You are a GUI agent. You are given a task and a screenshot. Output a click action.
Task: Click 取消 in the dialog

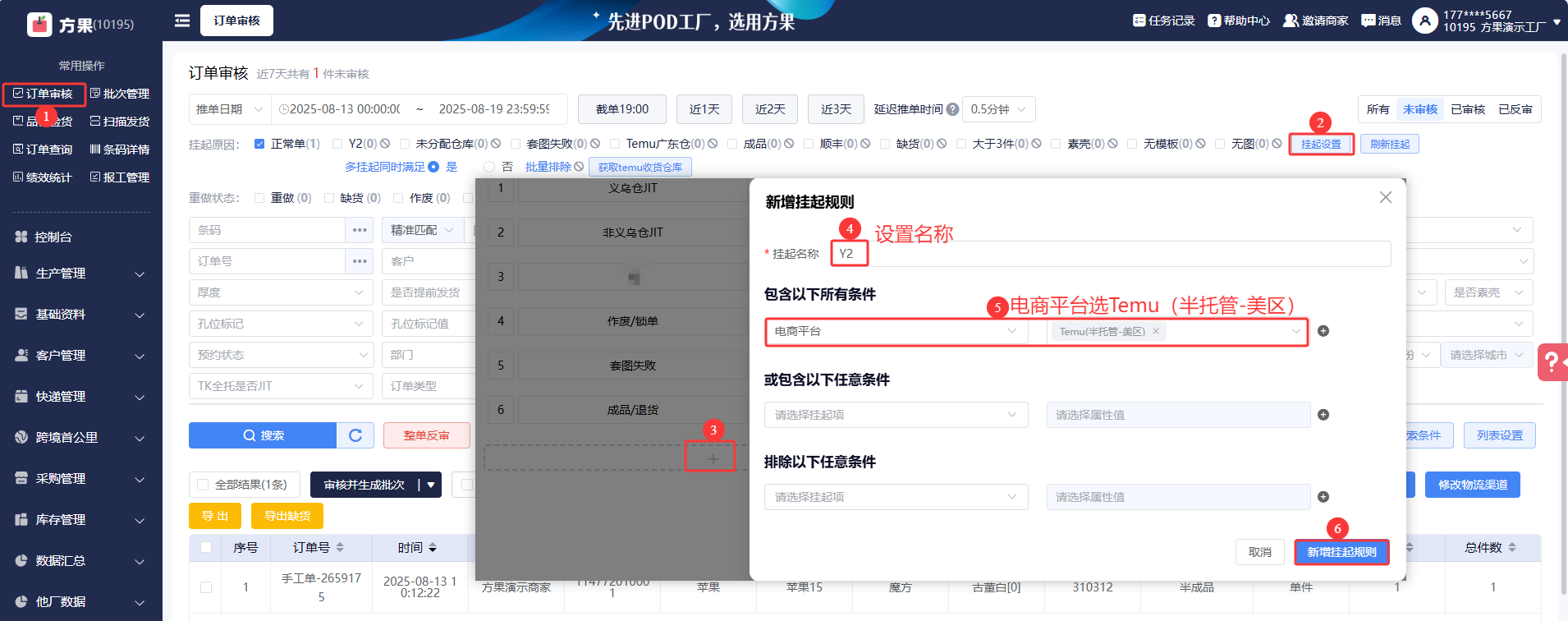pyautogui.click(x=1260, y=552)
